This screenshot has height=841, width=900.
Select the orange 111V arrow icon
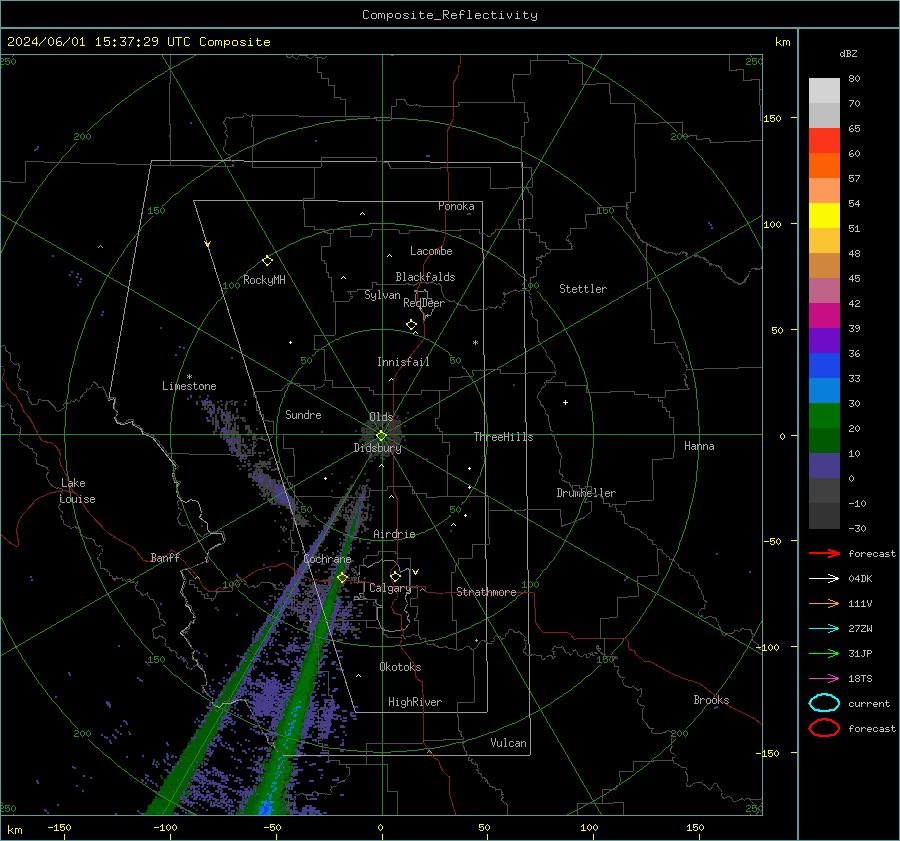point(824,603)
